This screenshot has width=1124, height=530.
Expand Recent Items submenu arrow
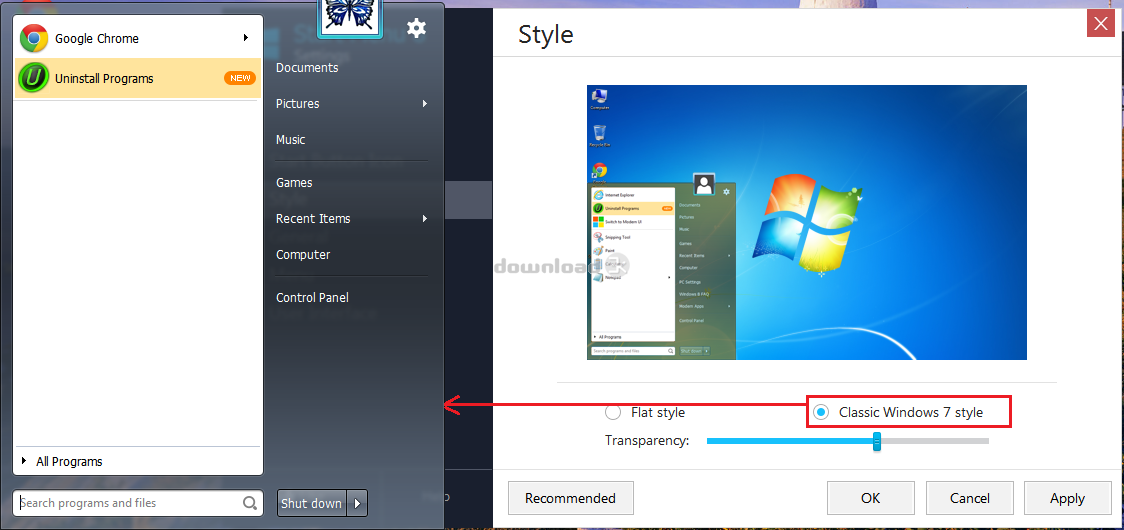(425, 219)
